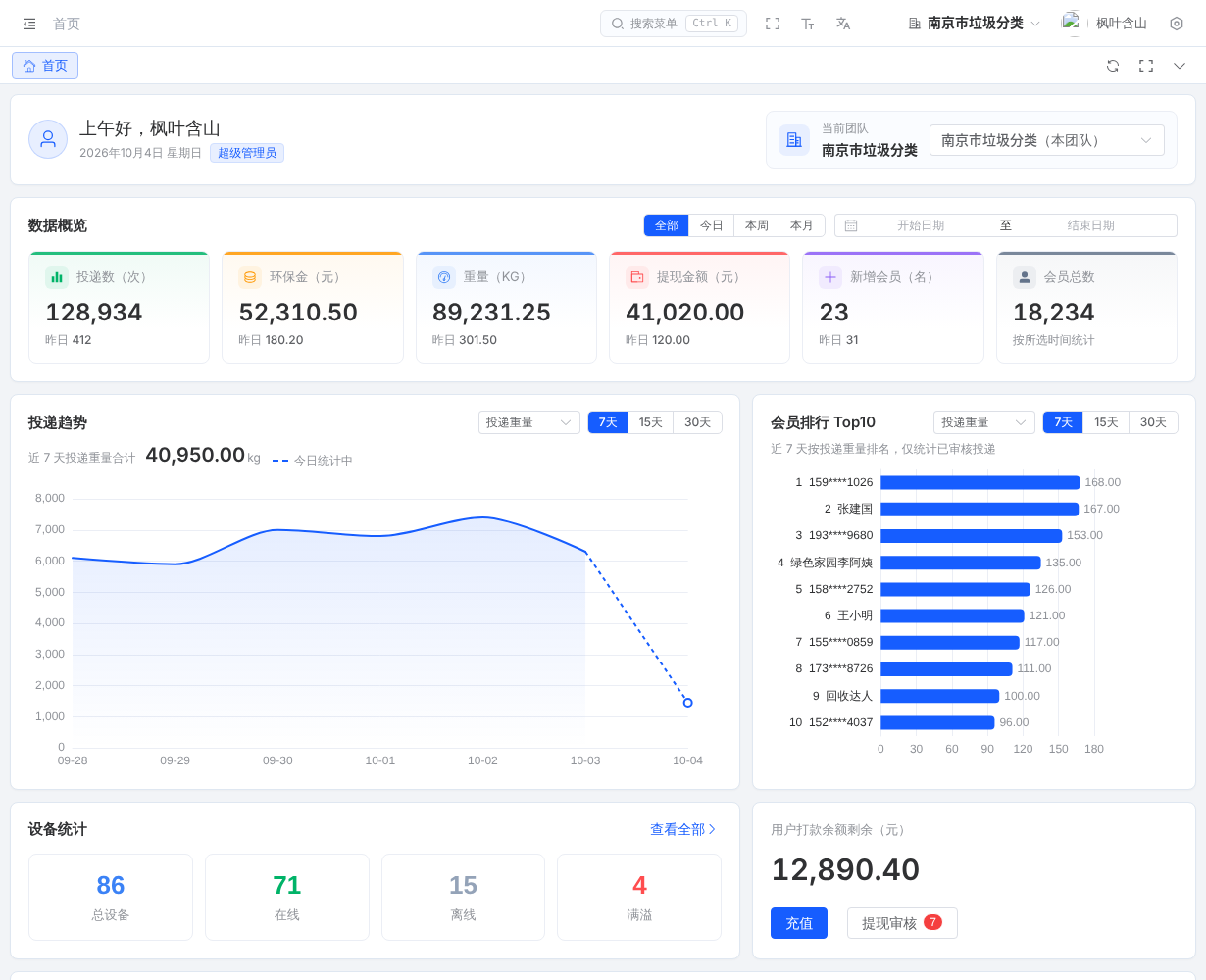This screenshot has height=980, width=1206.
Task: Open the 南京市垃圾分类（本团队）selector
Action: (x=1047, y=140)
